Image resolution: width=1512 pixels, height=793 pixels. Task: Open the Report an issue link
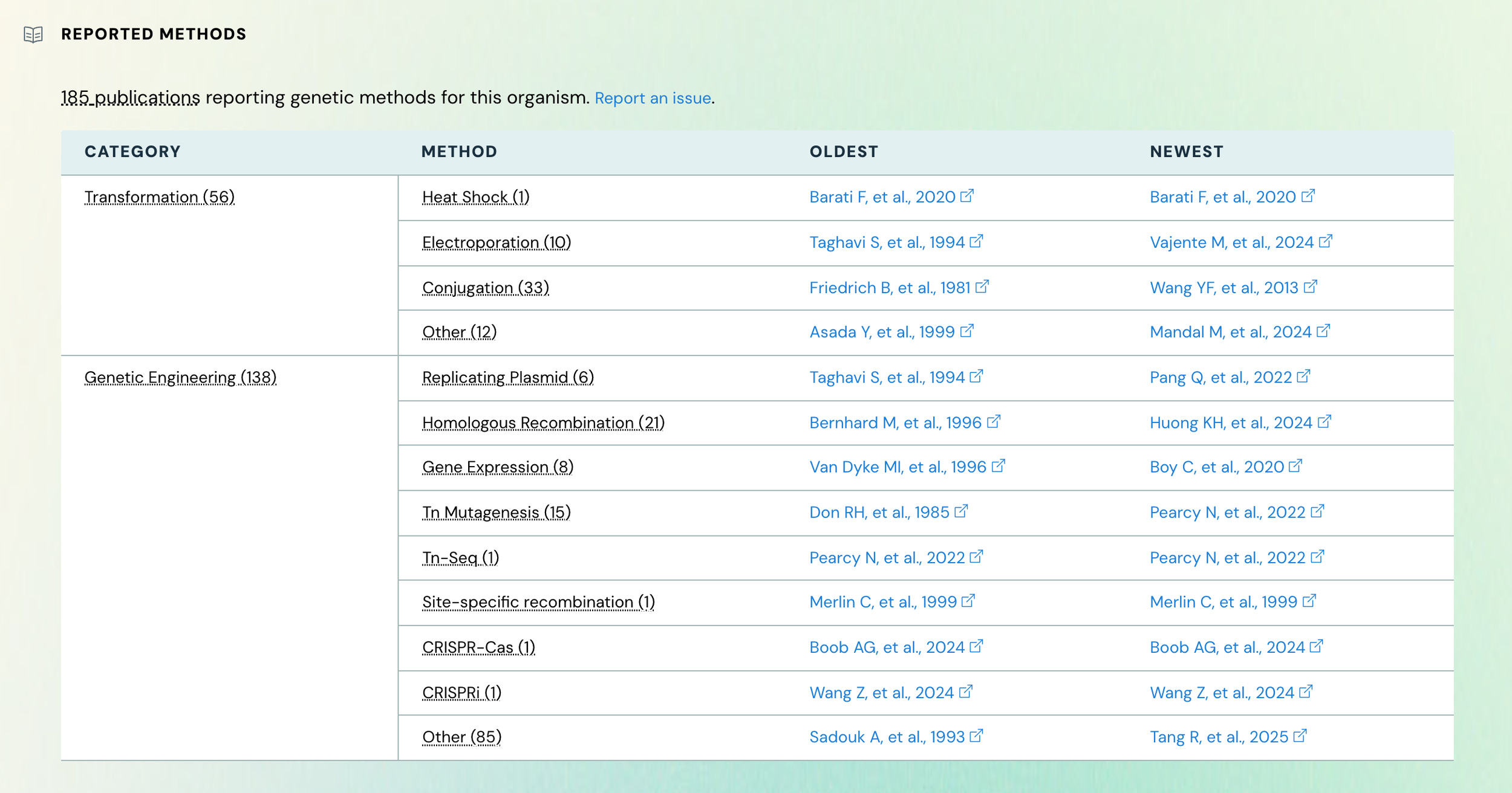[x=653, y=98]
